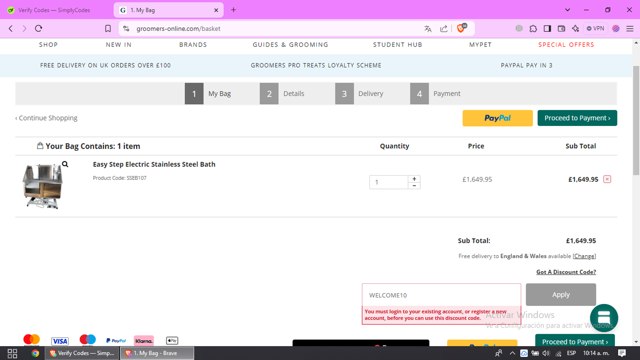Show hidden system tray icons chevron

[x=512, y=353]
